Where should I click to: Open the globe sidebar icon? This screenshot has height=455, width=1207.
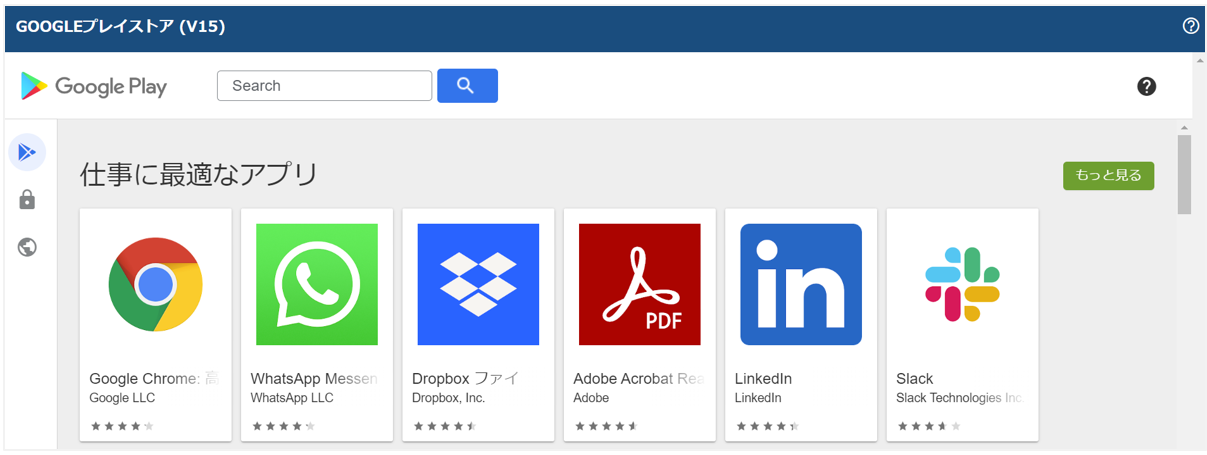tap(27, 247)
